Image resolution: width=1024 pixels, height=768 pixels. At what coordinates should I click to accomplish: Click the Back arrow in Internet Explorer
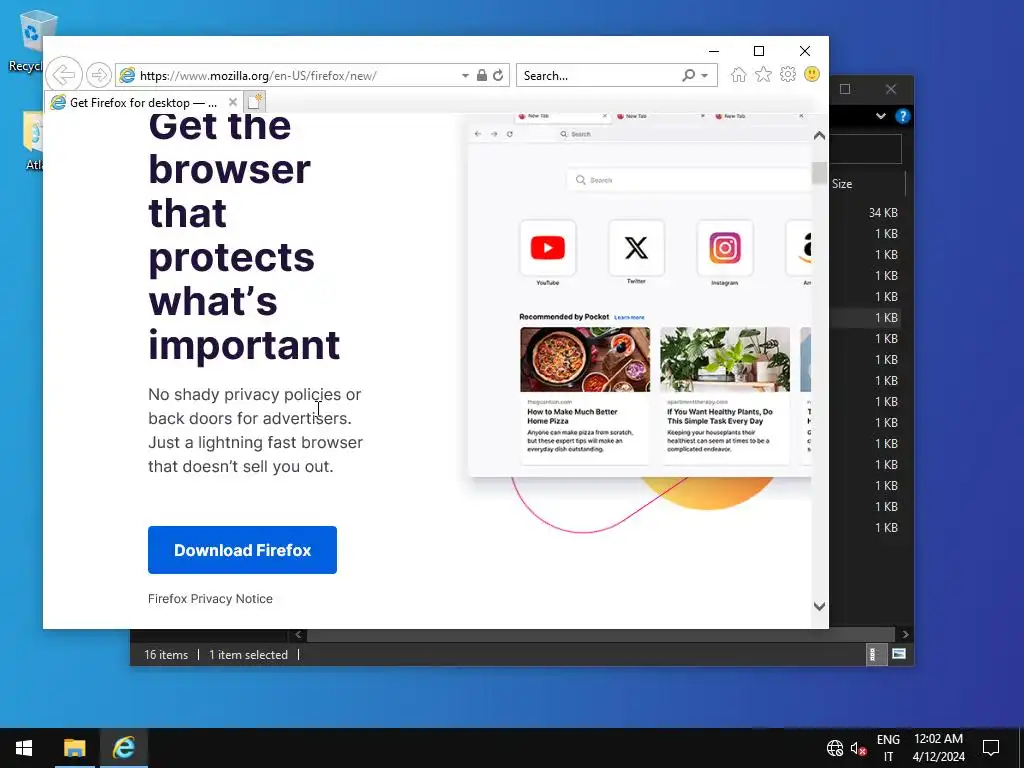(x=64, y=74)
